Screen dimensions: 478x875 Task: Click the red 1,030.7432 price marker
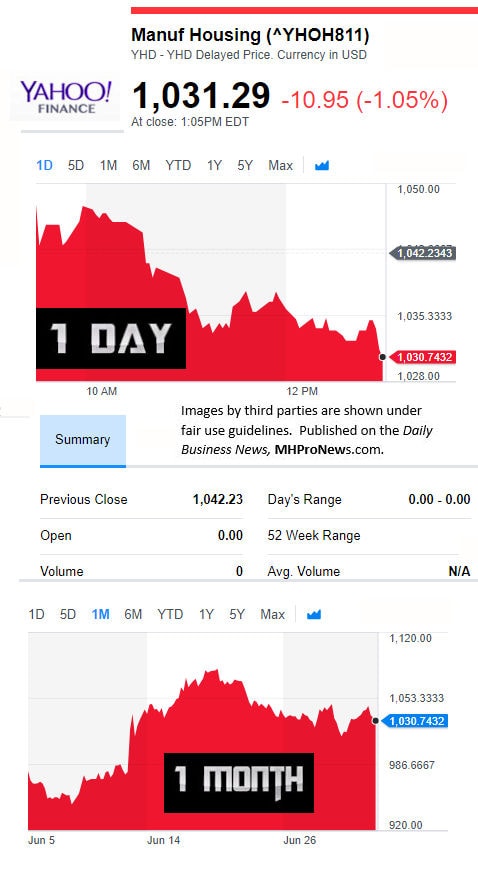pos(422,357)
